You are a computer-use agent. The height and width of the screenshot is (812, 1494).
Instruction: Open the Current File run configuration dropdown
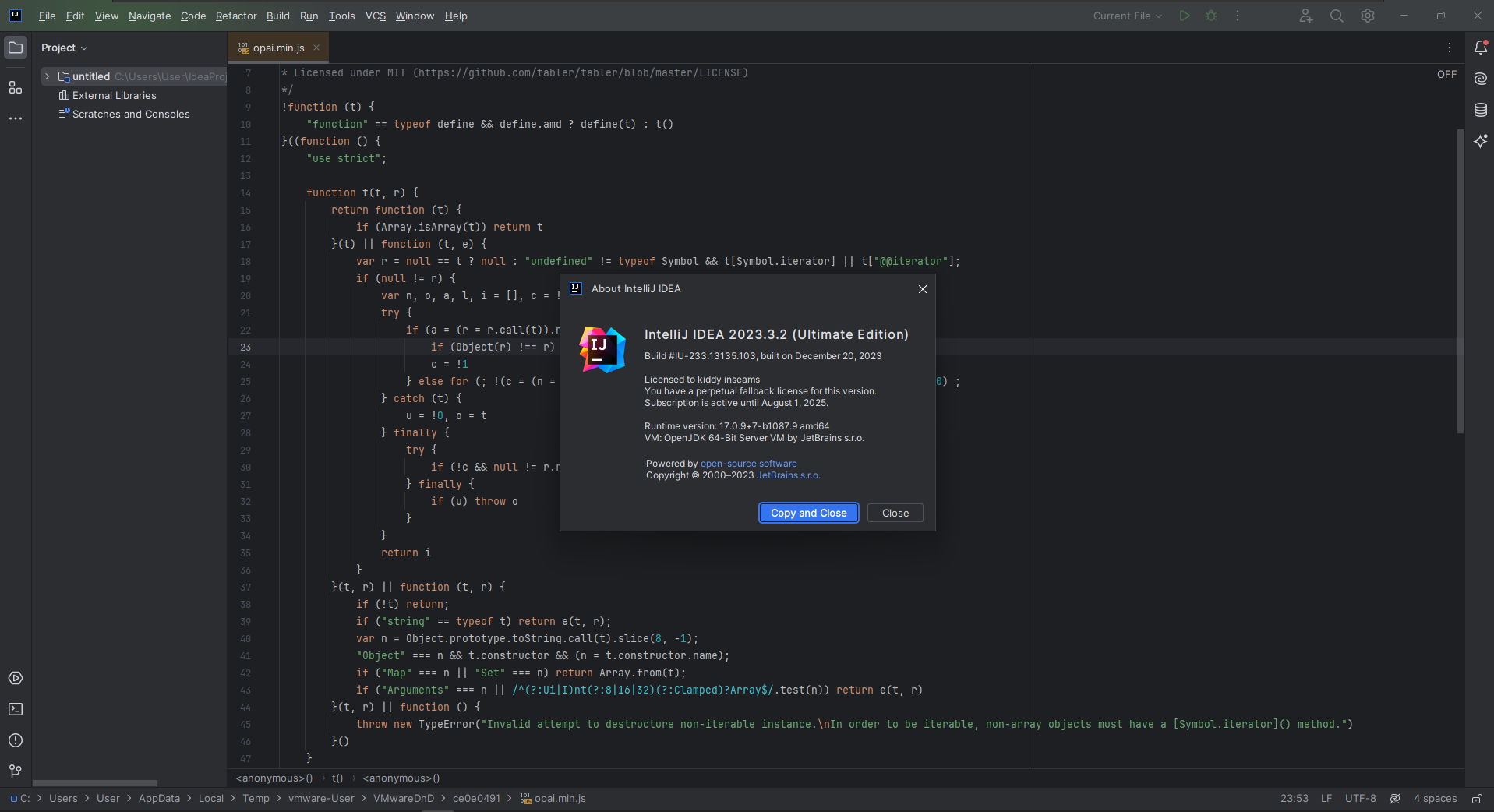coord(1128,16)
